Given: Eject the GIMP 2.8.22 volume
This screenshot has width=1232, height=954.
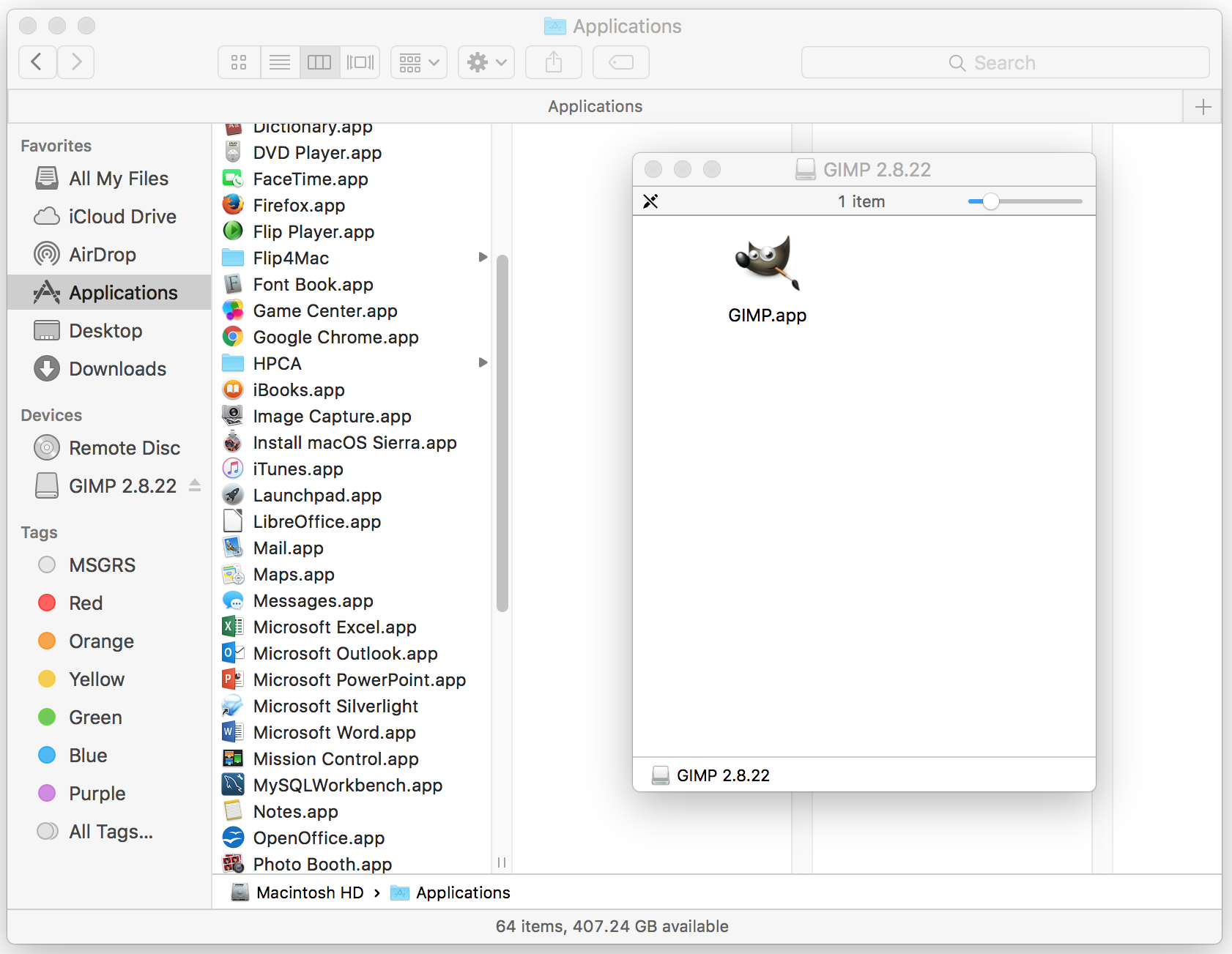Looking at the screenshot, I should 195,485.
